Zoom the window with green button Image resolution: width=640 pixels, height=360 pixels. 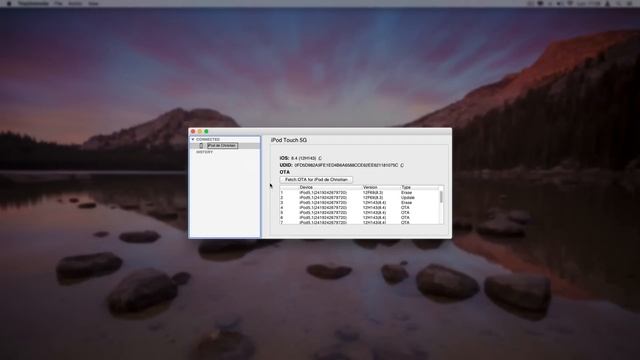pyautogui.click(x=206, y=131)
